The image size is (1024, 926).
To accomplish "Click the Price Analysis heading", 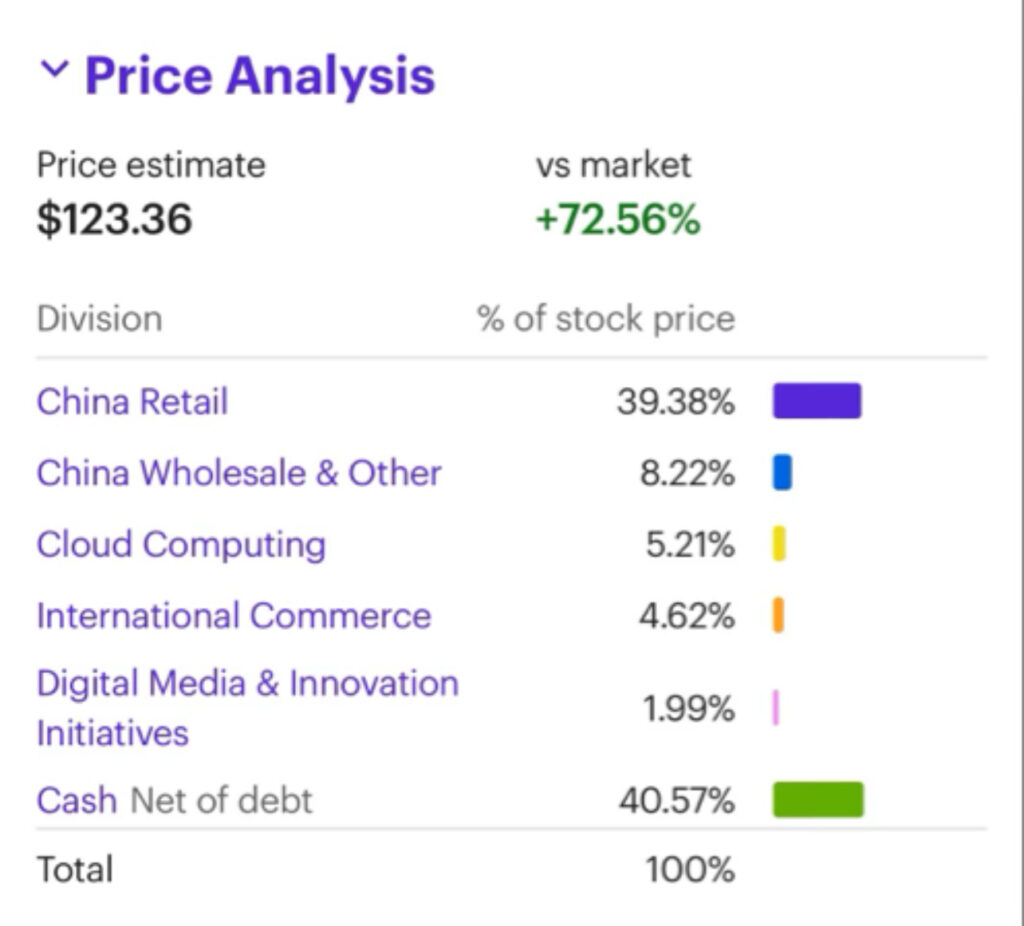I will pyautogui.click(x=259, y=76).
